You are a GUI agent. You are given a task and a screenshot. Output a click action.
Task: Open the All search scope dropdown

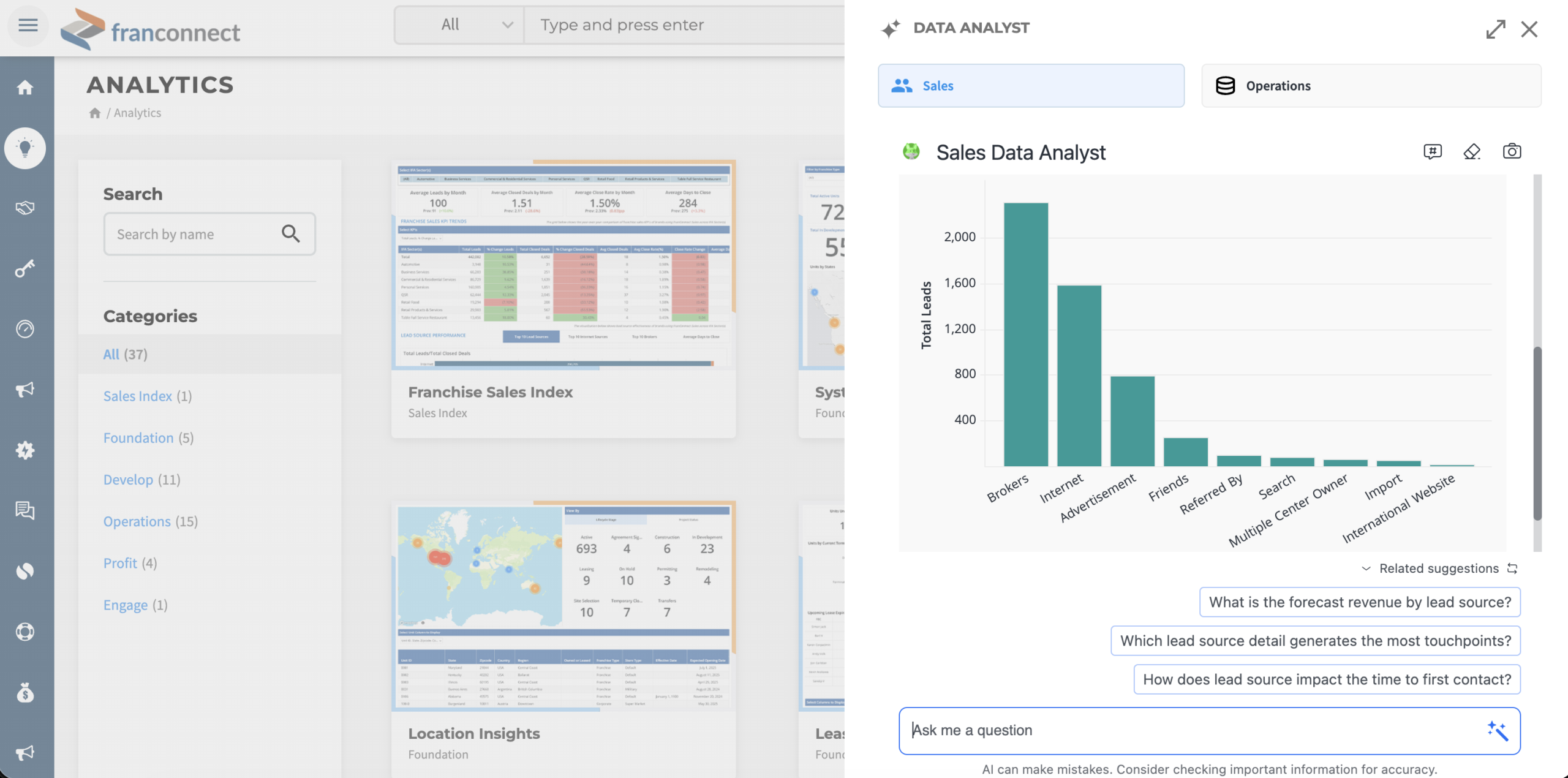click(x=459, y=25)
